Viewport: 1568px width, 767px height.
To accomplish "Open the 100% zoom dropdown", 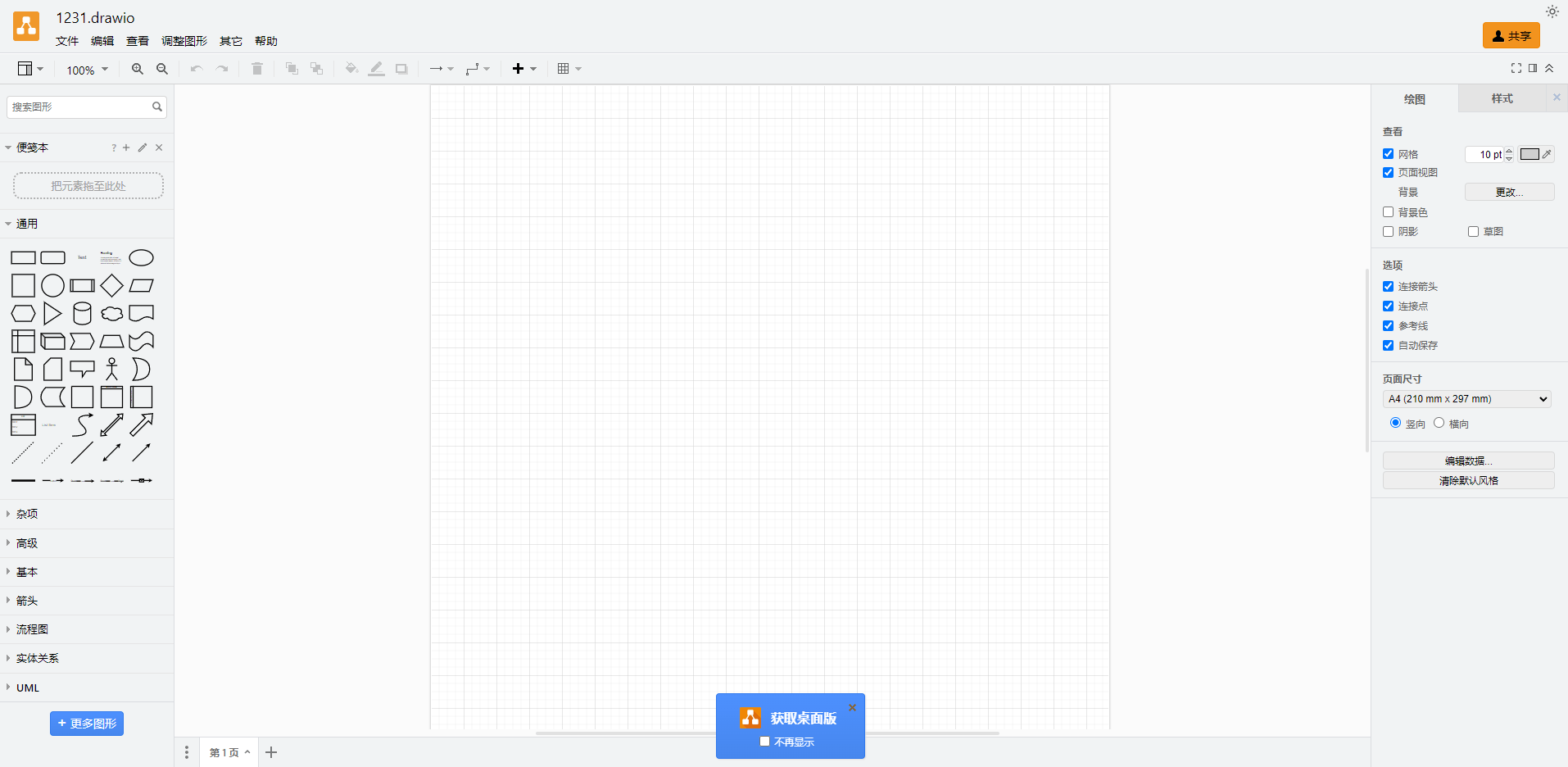I will tap(87, 70).
